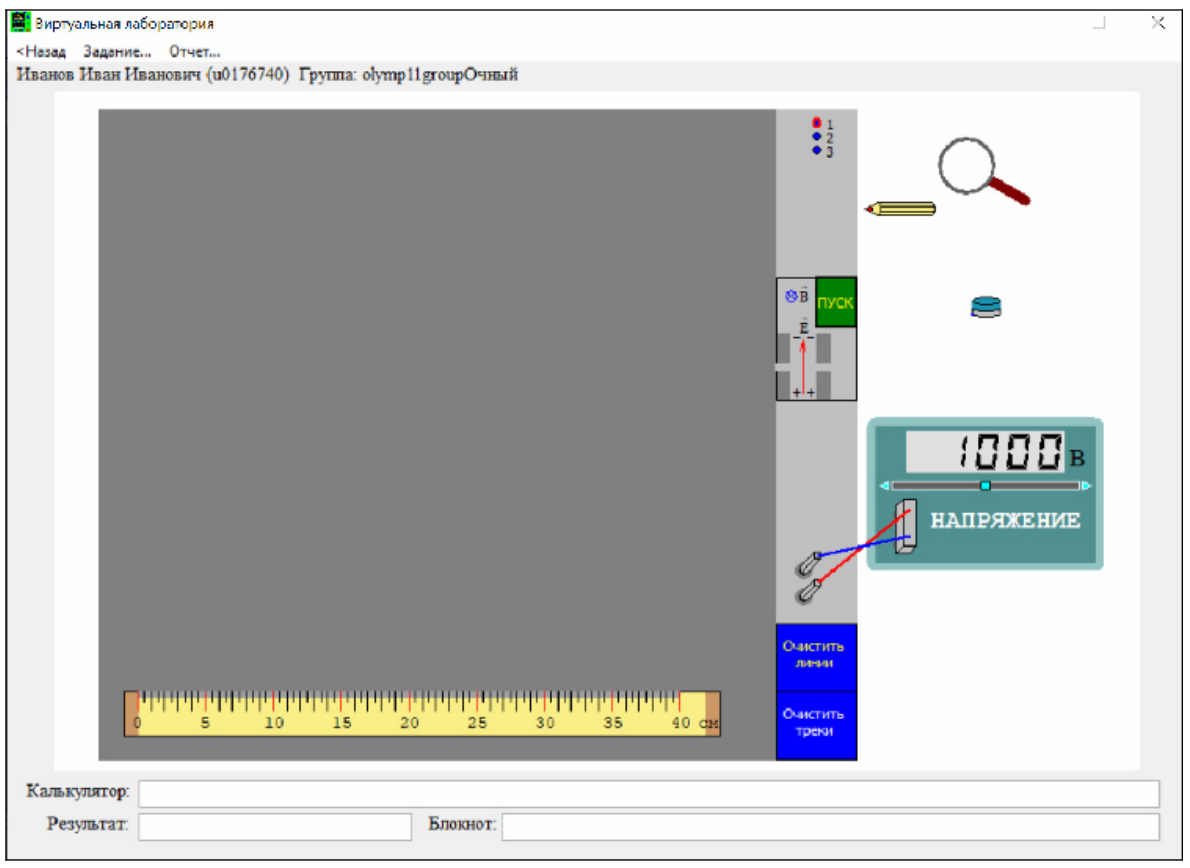Grab the blue magnet disc

coord(986,307)
